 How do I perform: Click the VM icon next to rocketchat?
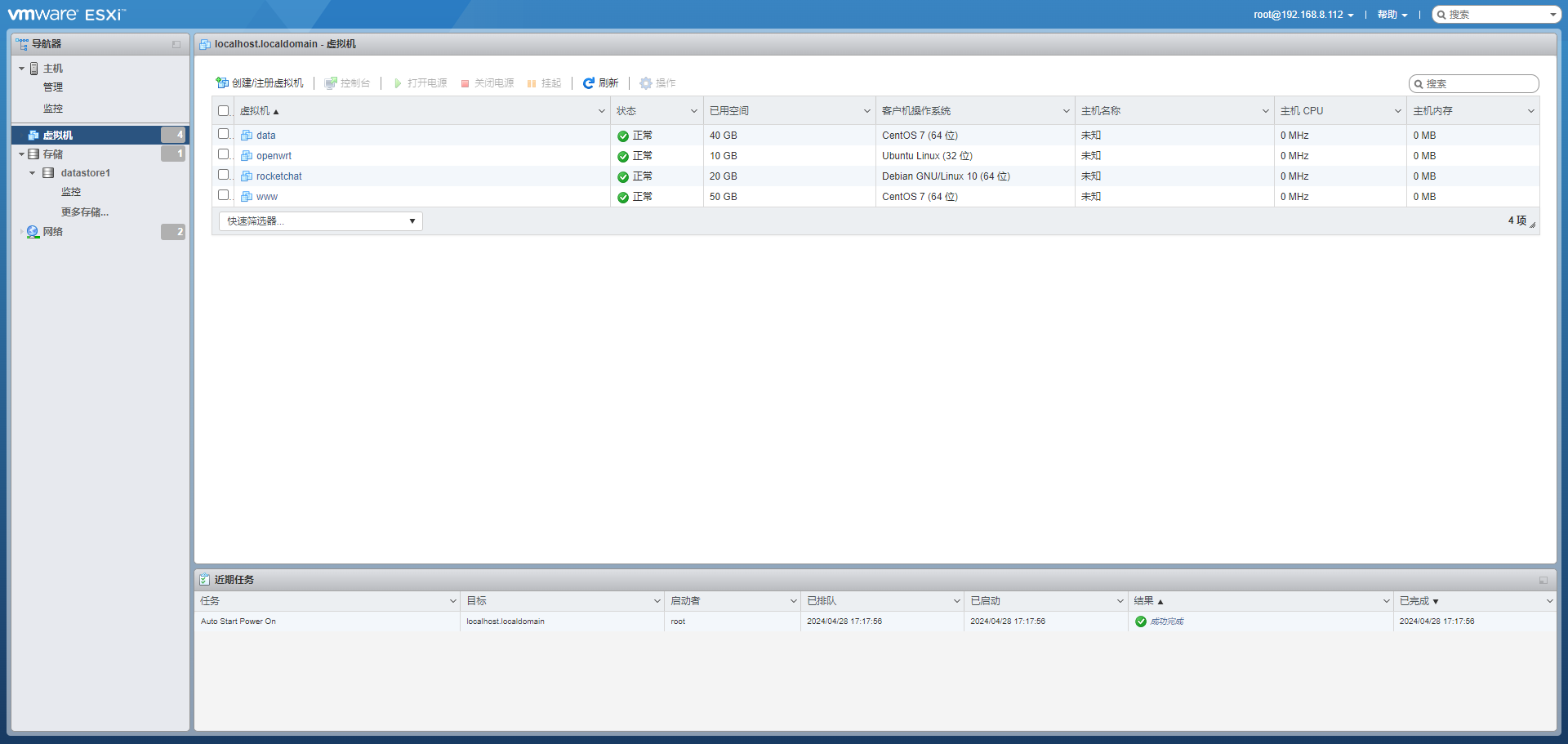pos(247,176)
